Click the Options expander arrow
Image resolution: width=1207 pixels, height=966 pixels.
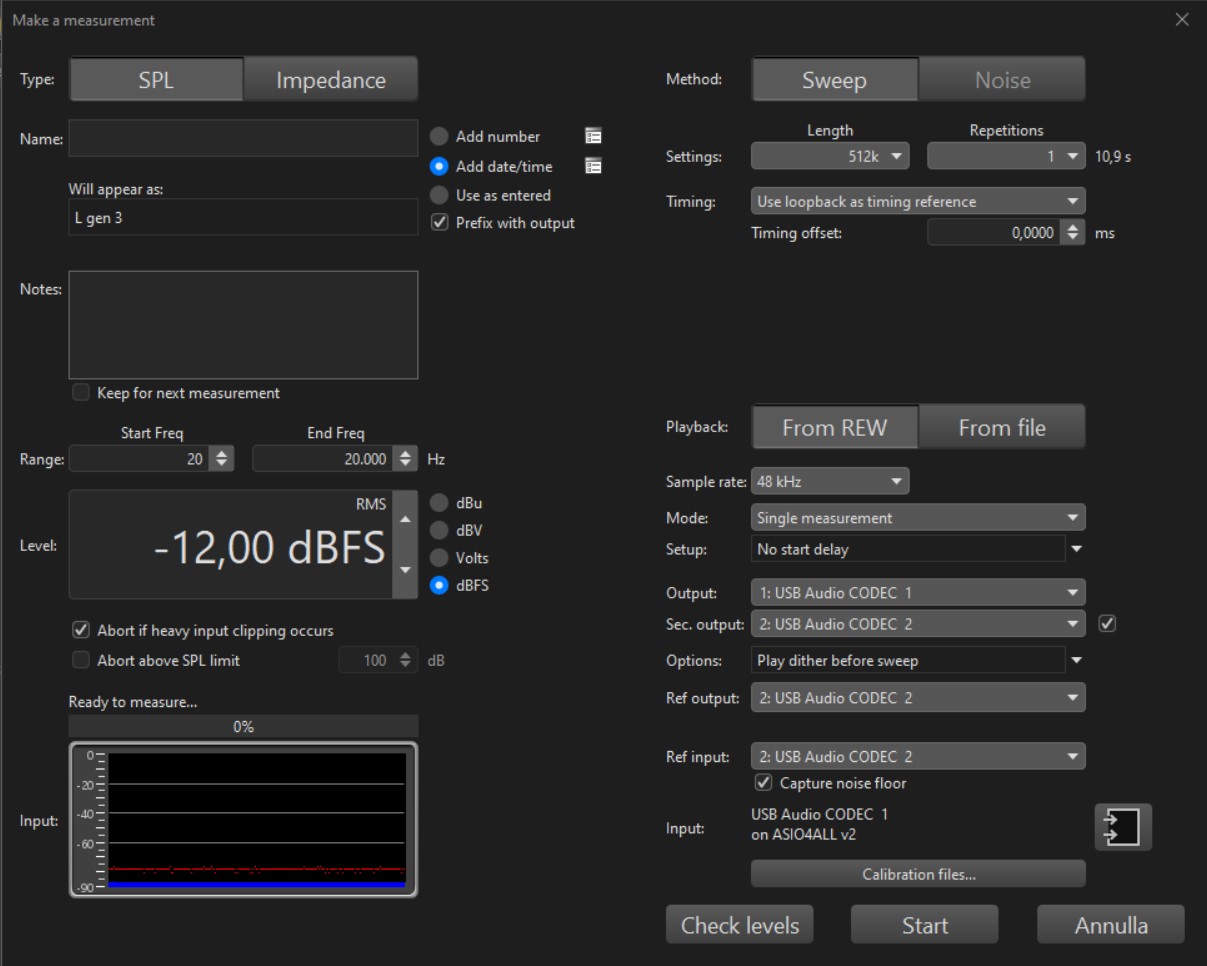[x=1076, y=660]
